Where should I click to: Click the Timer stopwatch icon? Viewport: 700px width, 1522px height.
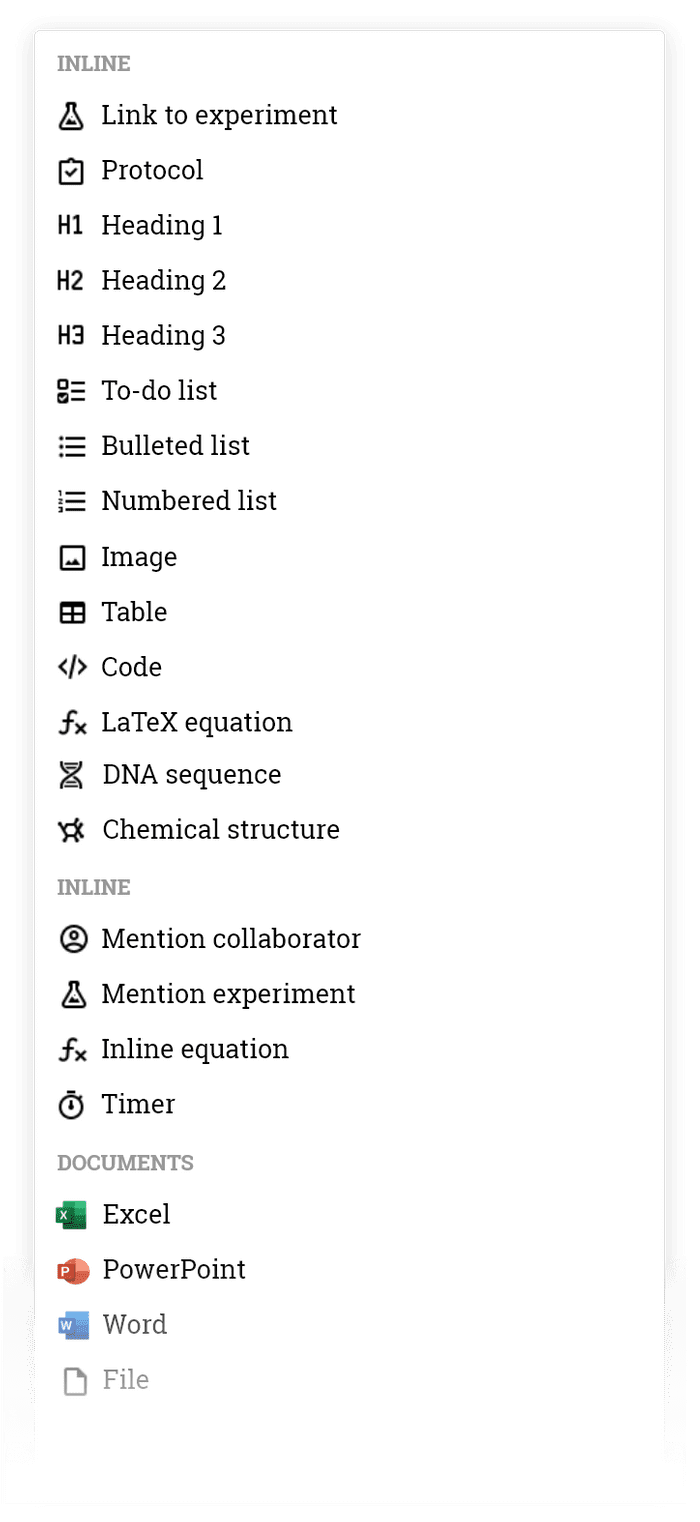tap(71, 1105)
